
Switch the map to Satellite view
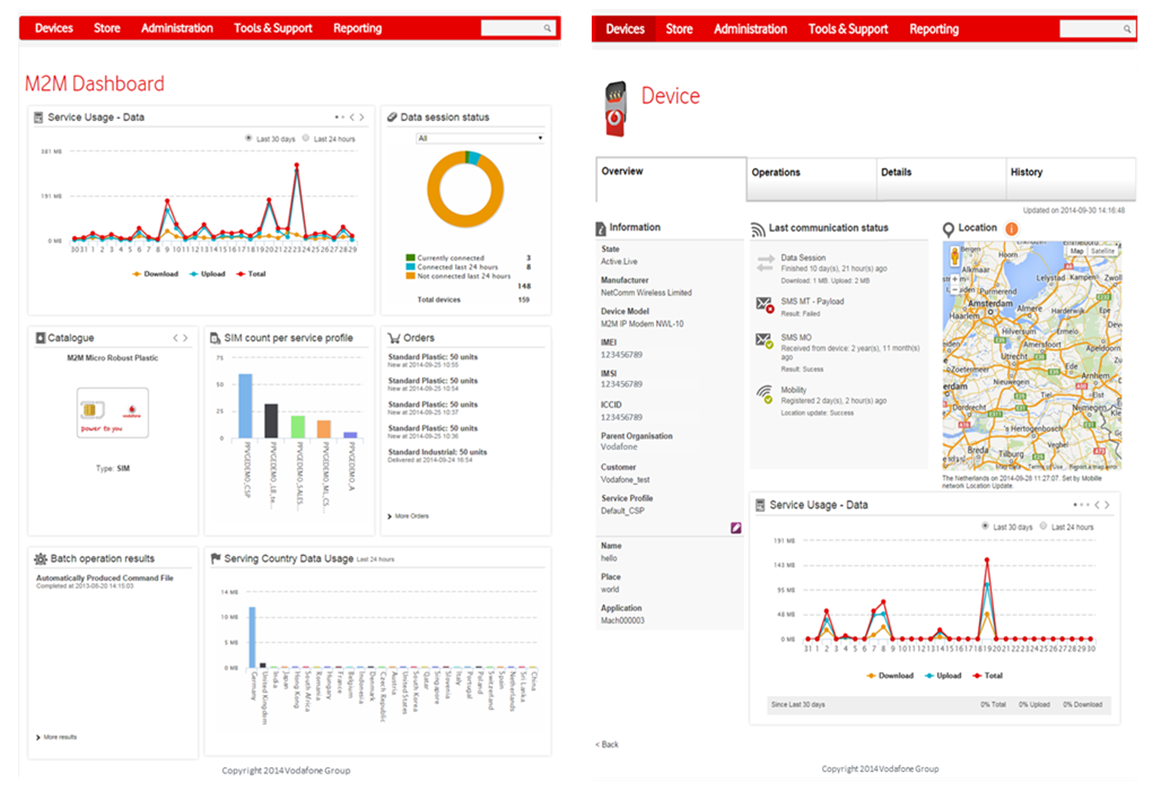coord(1102,251)
